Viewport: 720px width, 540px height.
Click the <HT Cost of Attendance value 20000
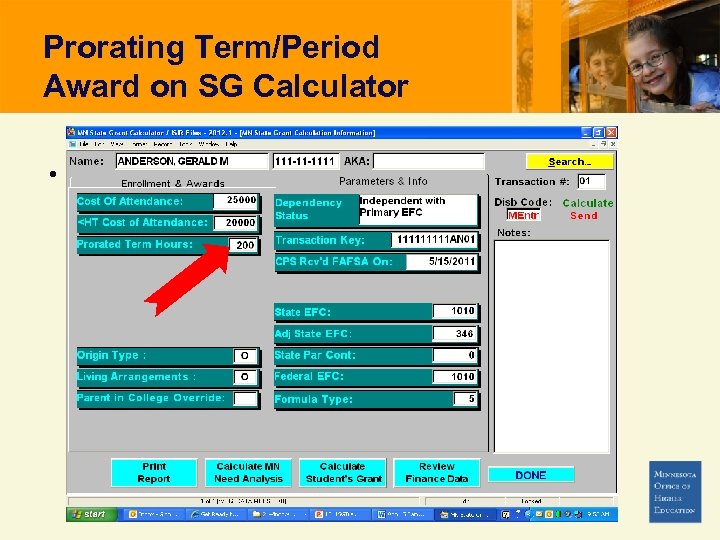tap(235, 223)
